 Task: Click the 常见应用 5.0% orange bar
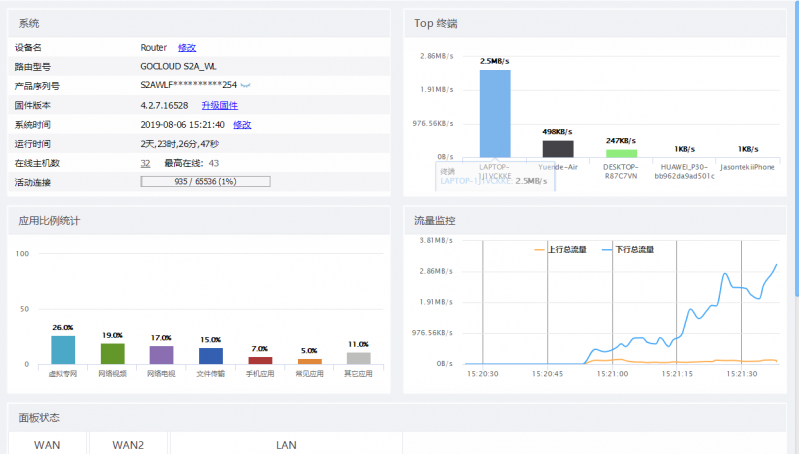click(x=310, y=361)
